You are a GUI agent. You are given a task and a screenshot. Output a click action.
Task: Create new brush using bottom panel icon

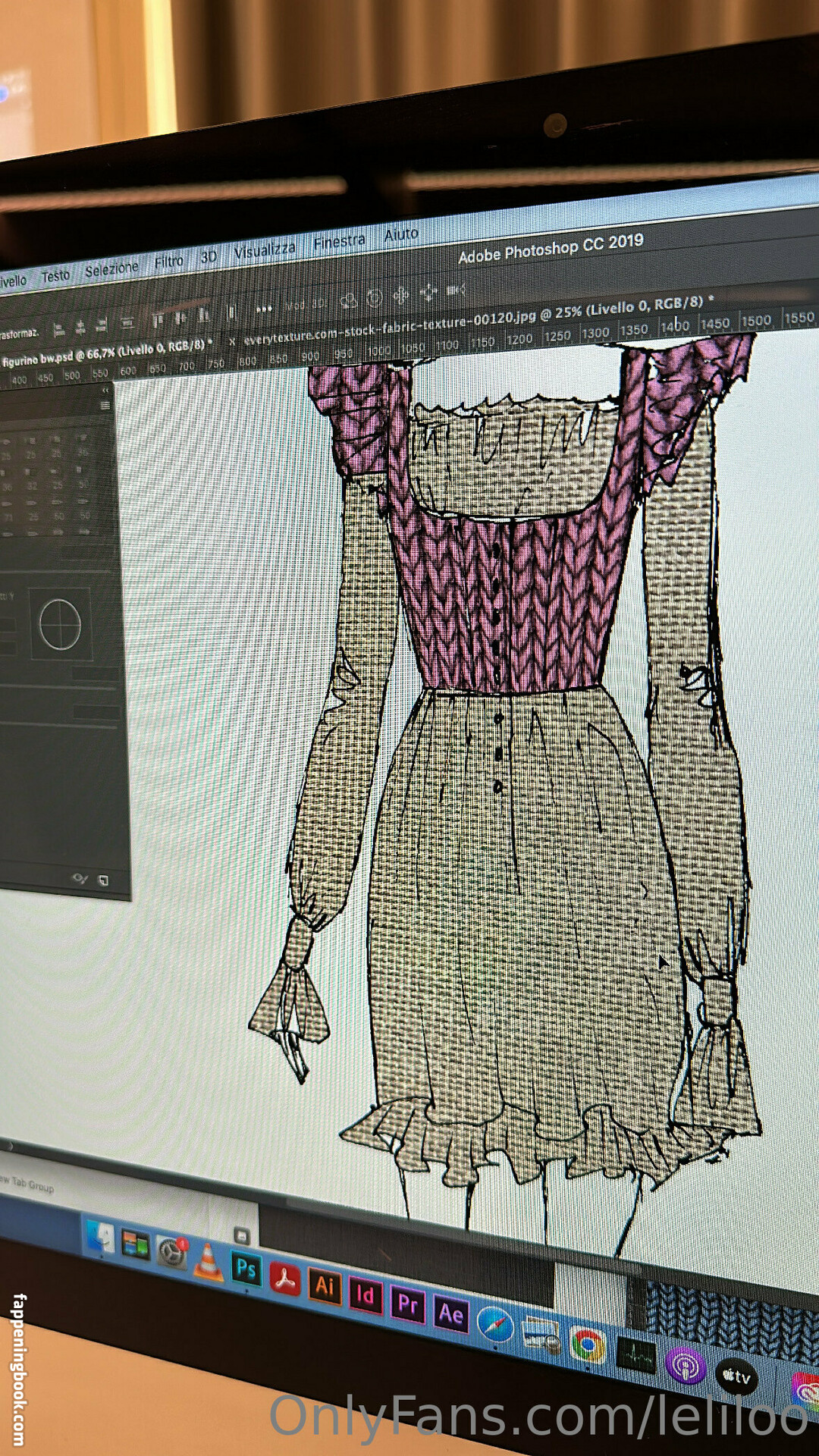pos(104,880)
